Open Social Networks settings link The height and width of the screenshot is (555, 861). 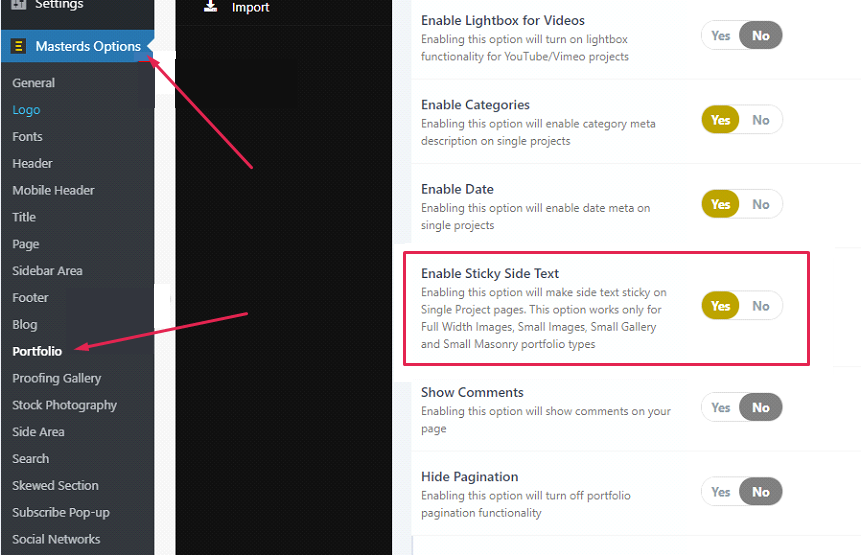pos(56,539)
